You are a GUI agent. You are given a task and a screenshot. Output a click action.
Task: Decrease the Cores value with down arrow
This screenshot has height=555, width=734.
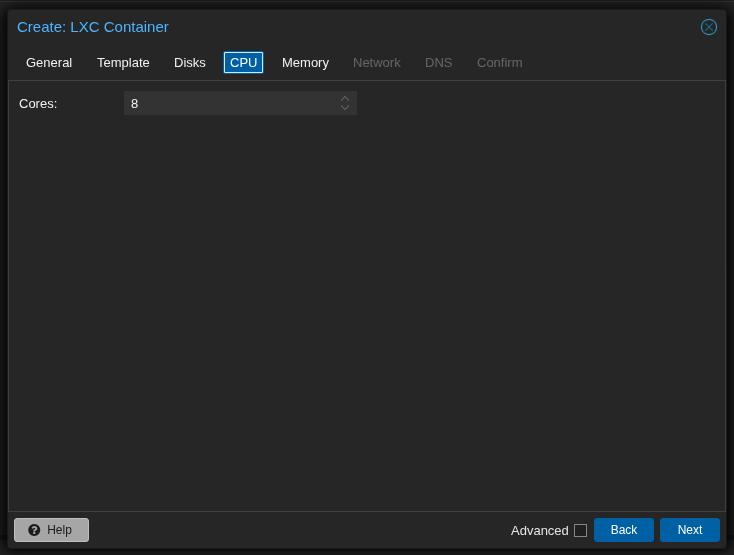pyautogui.click(x=345, y=108)
